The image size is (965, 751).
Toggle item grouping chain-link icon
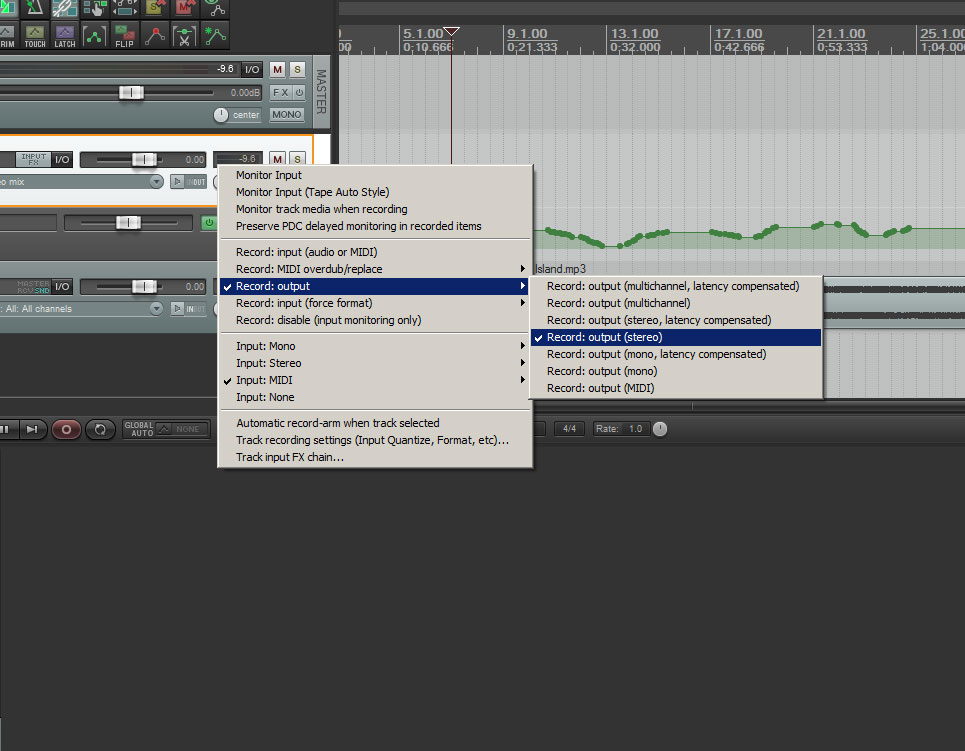pyautogui.click(x=64, y=7)
